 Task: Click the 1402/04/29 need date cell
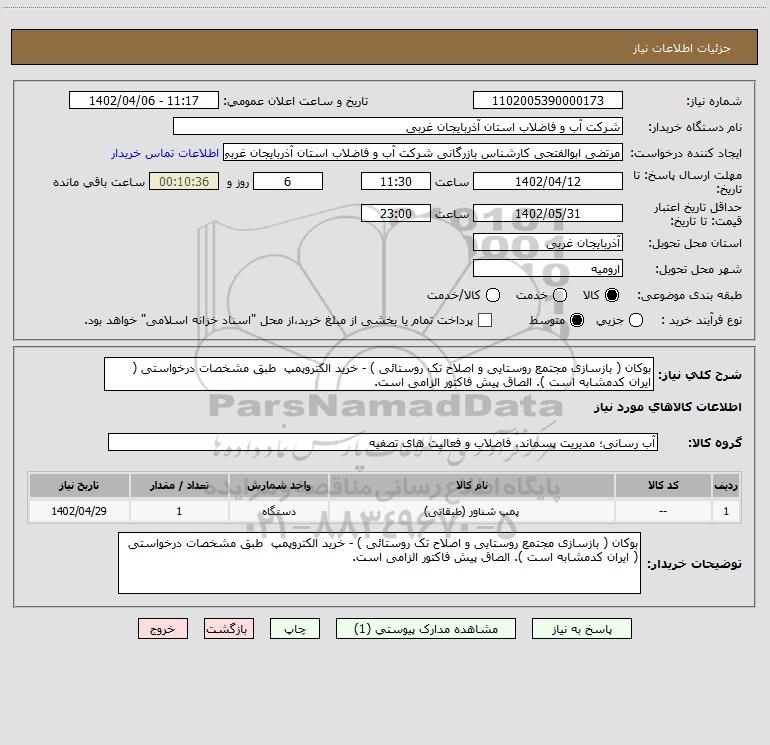79,511
